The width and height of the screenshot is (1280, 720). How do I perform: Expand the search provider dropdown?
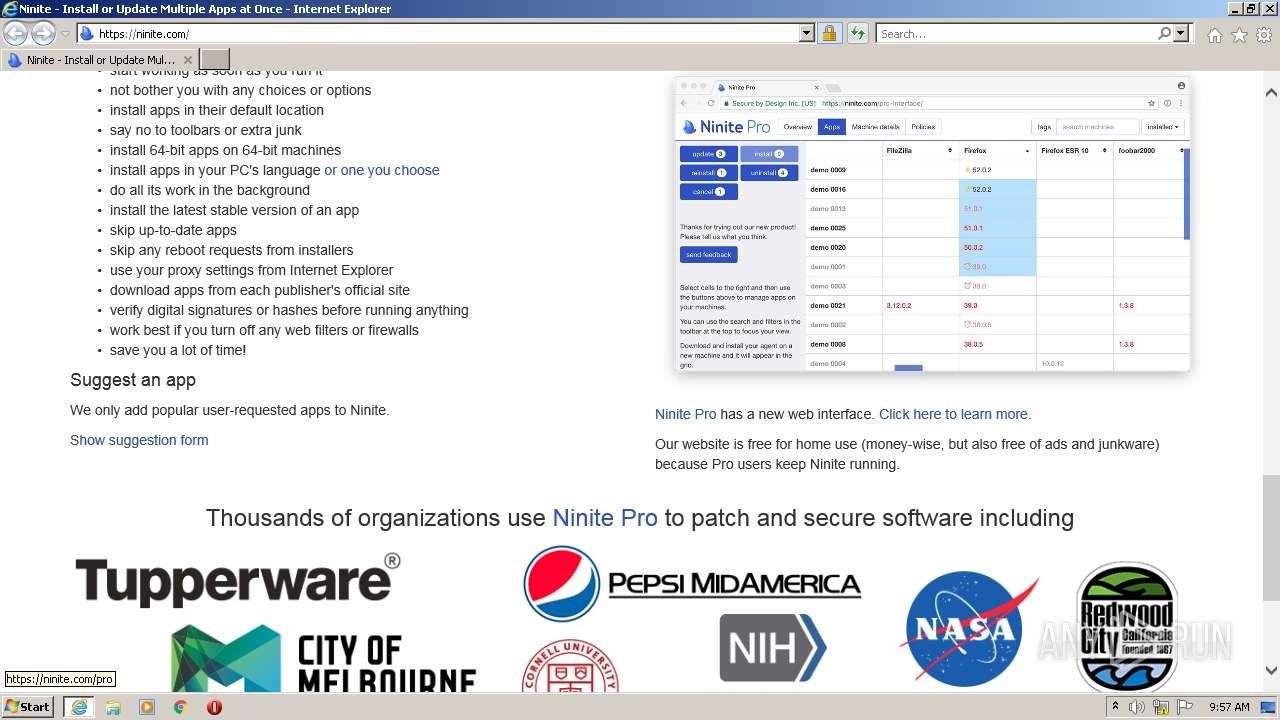click(x=1181, y=33)
